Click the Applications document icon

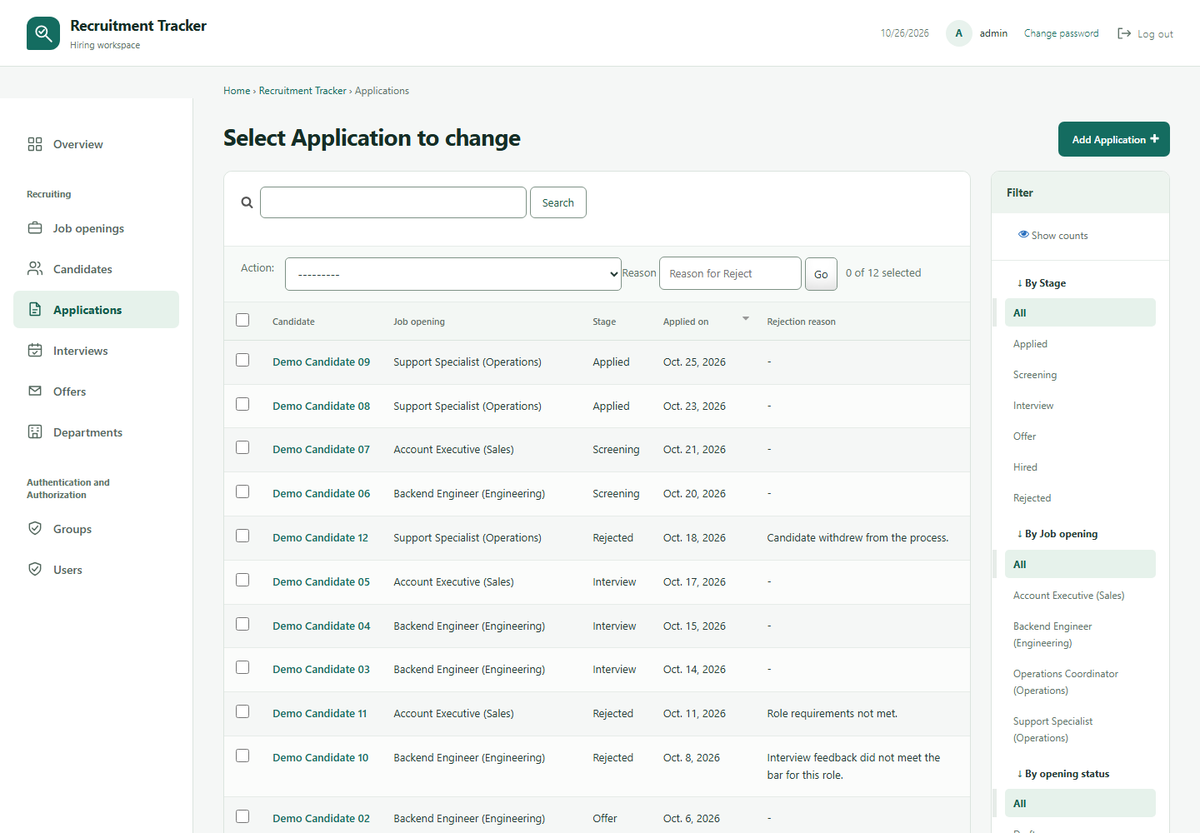(35, 310)
